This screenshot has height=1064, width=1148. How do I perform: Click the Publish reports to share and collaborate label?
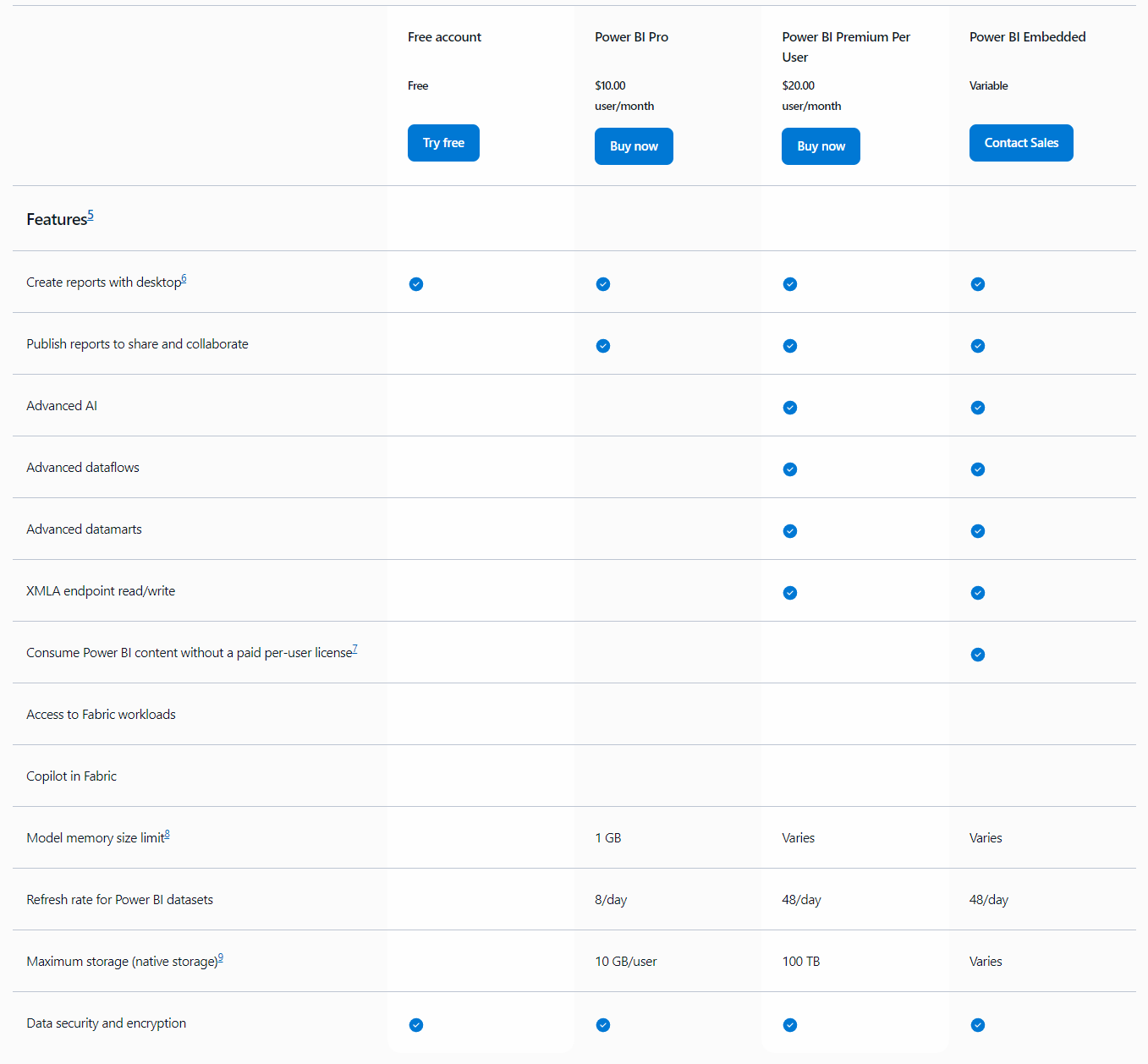(x=137, y=344)
